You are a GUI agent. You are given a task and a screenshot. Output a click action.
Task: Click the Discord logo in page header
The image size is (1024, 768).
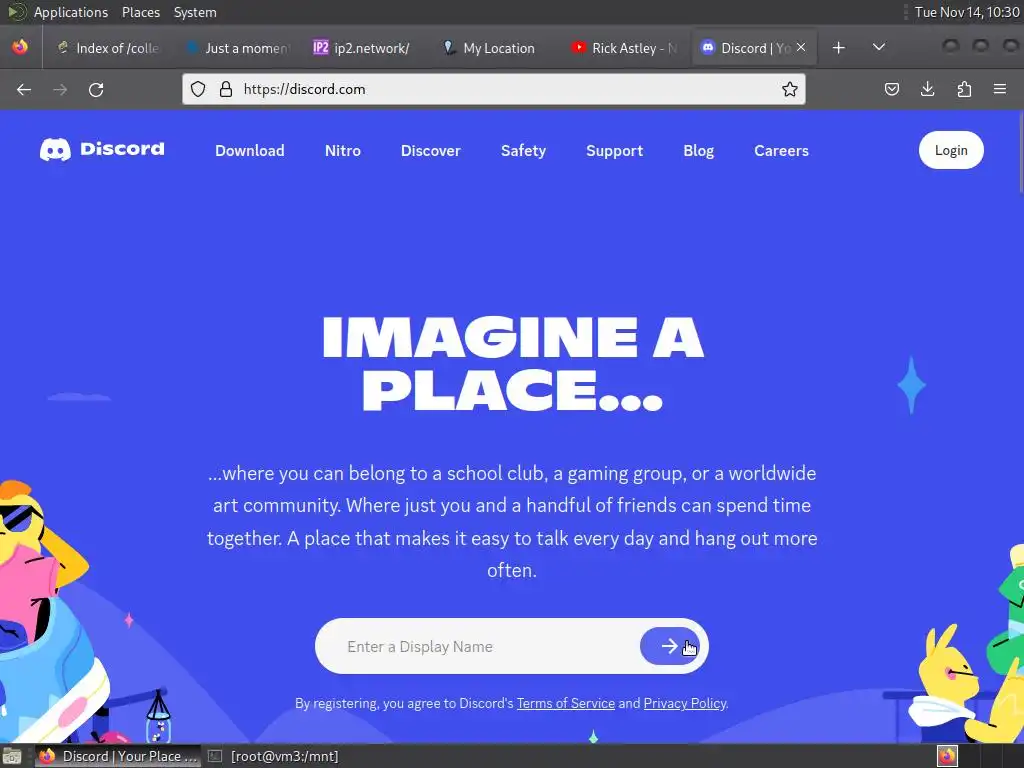point(102,150)
